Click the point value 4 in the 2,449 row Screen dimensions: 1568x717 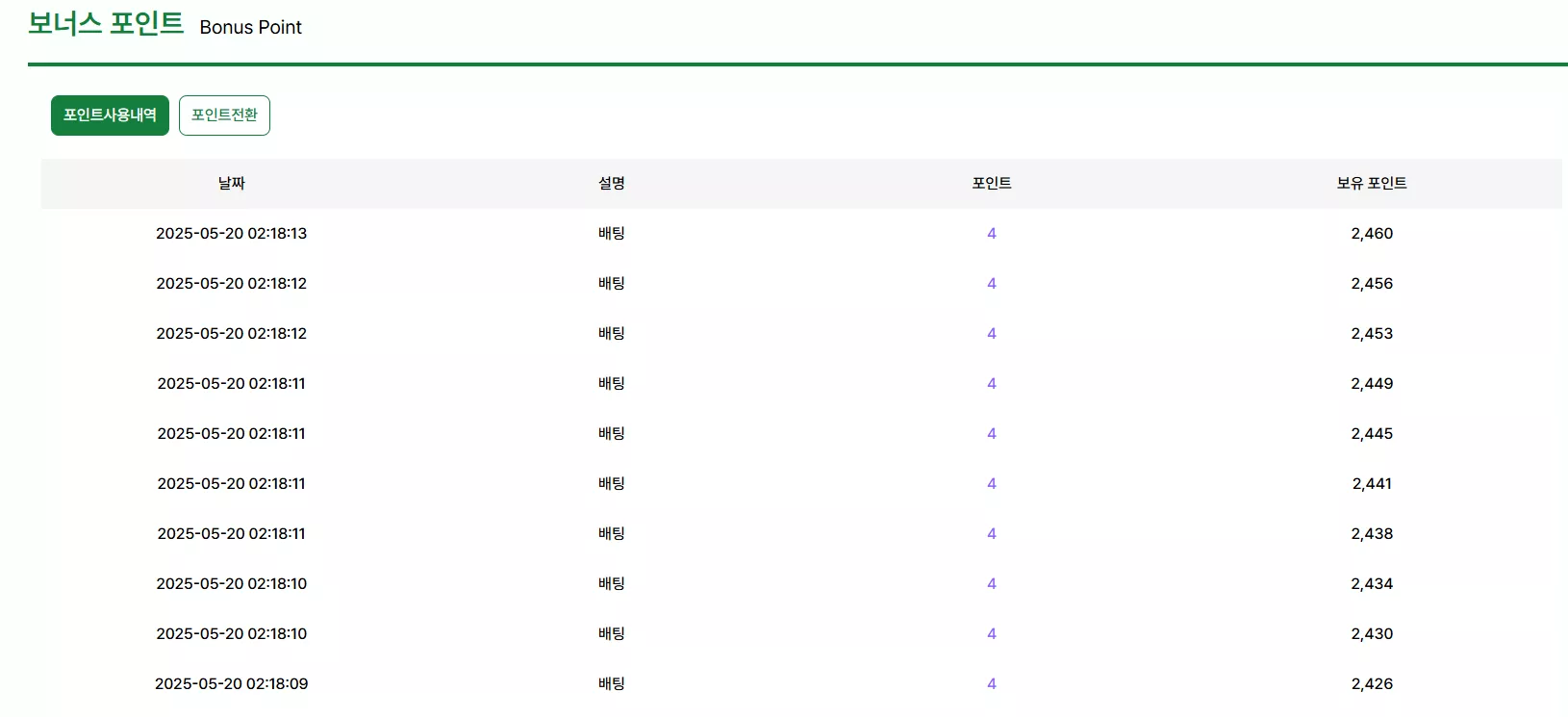(x=992, y=383)
